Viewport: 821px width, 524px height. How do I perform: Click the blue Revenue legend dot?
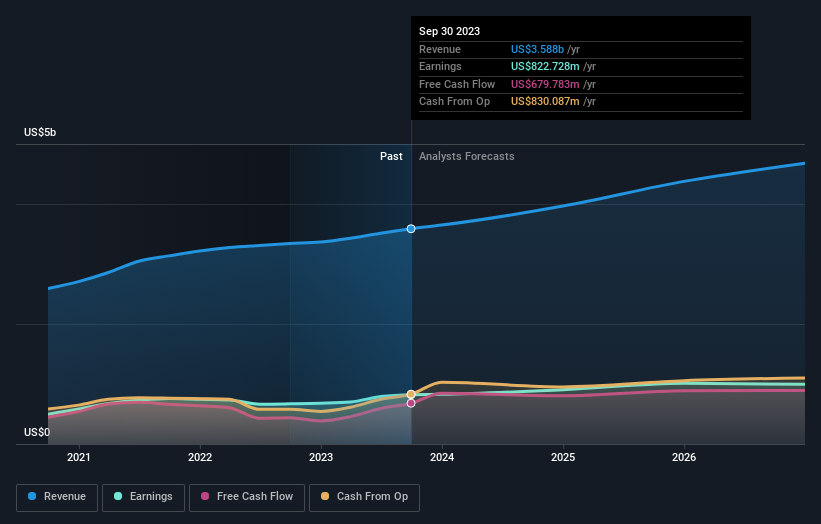[x=32, y=496]
